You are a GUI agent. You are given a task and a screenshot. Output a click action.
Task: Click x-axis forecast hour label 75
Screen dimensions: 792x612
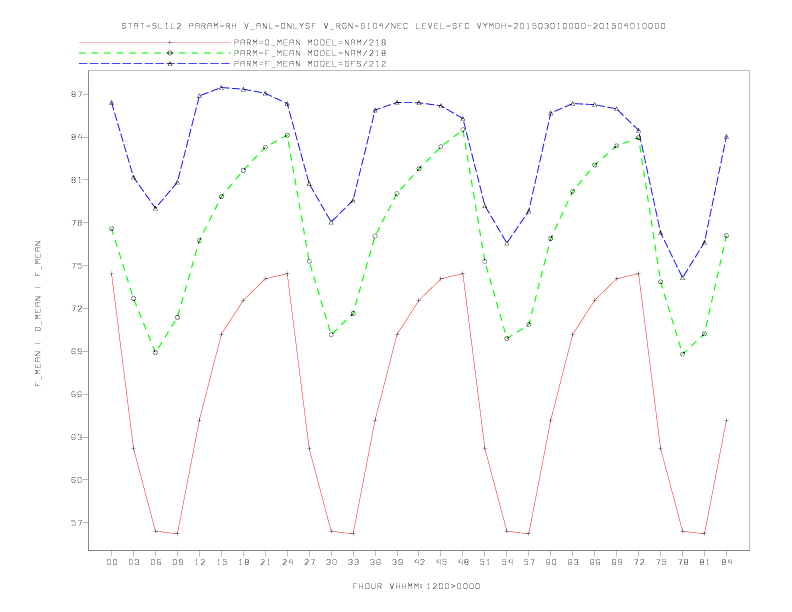click(x=661, y=562)
